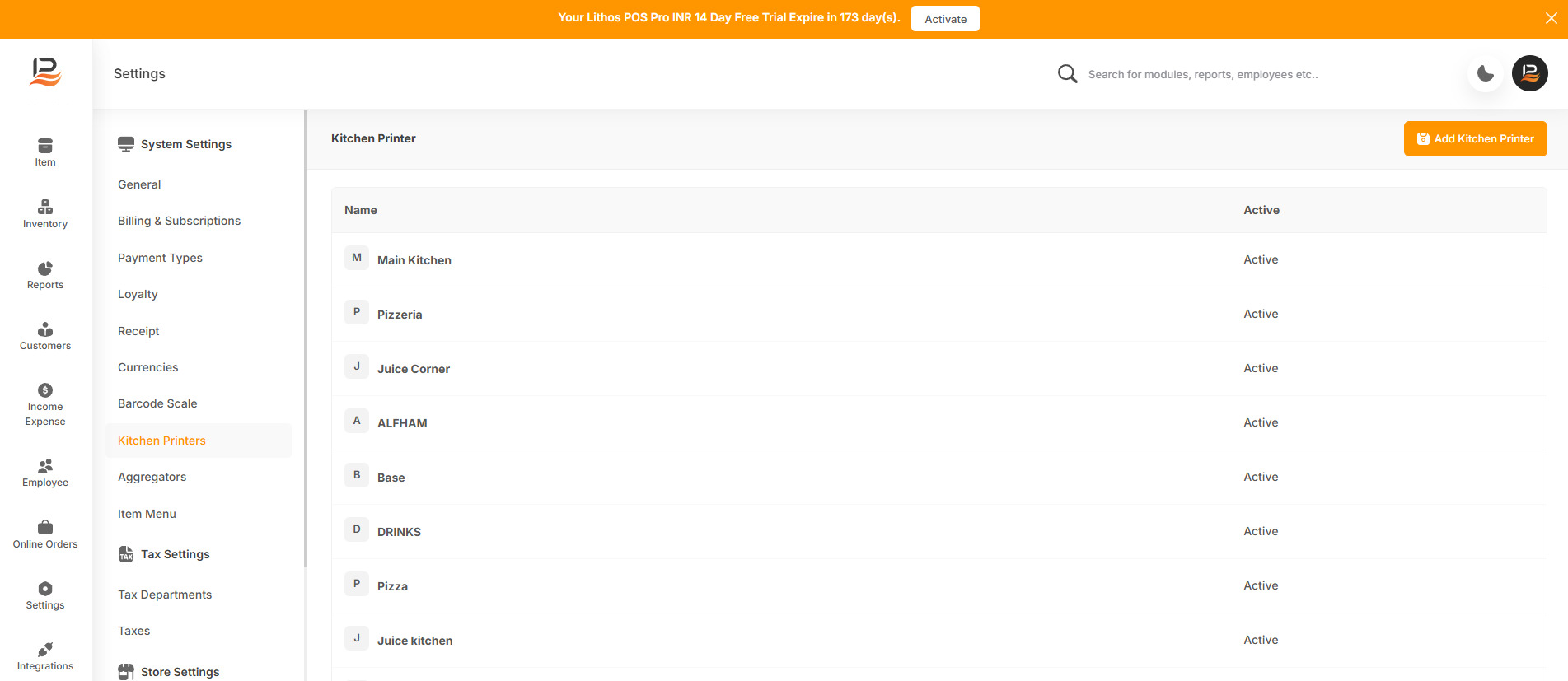1568x681 pixels.
Task: Click the Lithos logo at top left
Action: (45, 72)
